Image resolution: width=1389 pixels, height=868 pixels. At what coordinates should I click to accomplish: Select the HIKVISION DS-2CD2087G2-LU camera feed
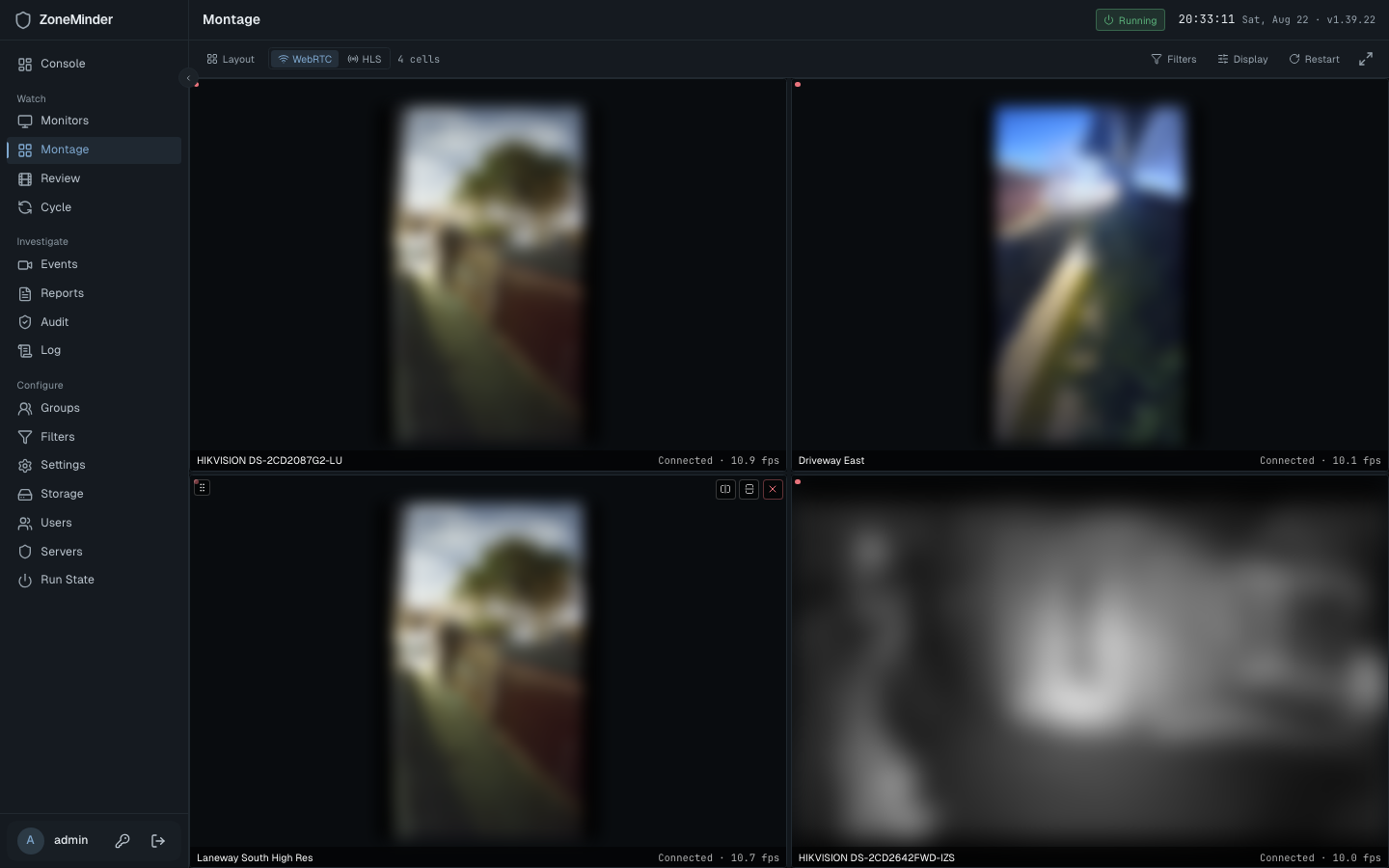pyautogui.click(x=488, y=274)
